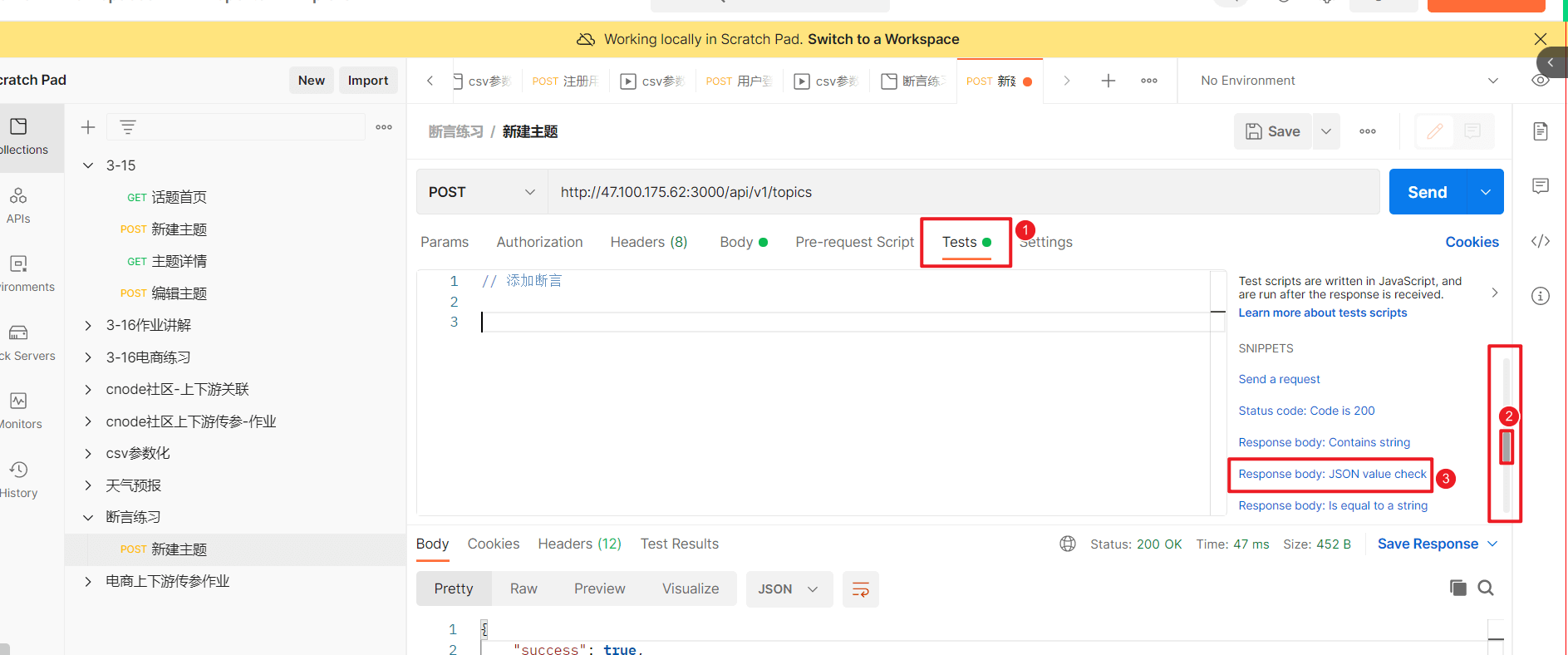Click the plus icon to create new collection
Image resolution: width=1568 pixels, height=655 pixels.
point(88,127)
